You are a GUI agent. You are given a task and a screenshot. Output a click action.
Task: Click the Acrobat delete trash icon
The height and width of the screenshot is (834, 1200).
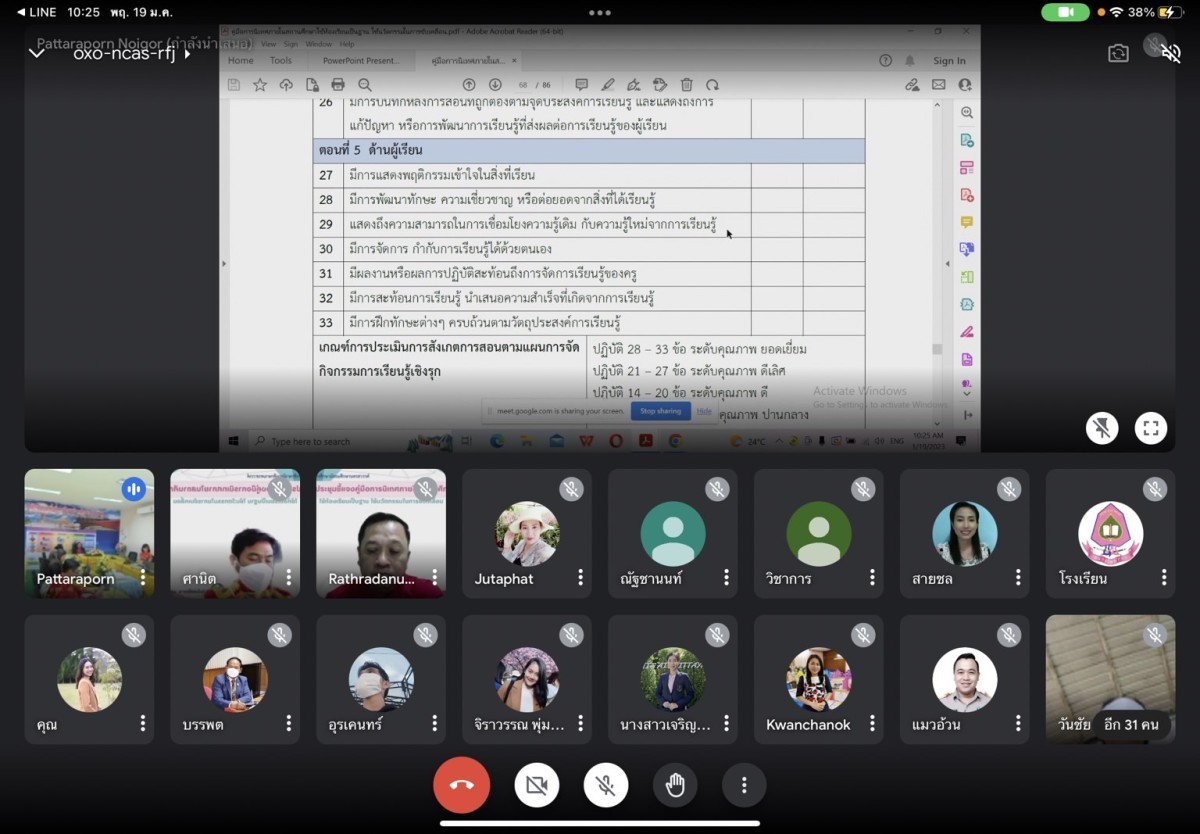click(686, 85)
